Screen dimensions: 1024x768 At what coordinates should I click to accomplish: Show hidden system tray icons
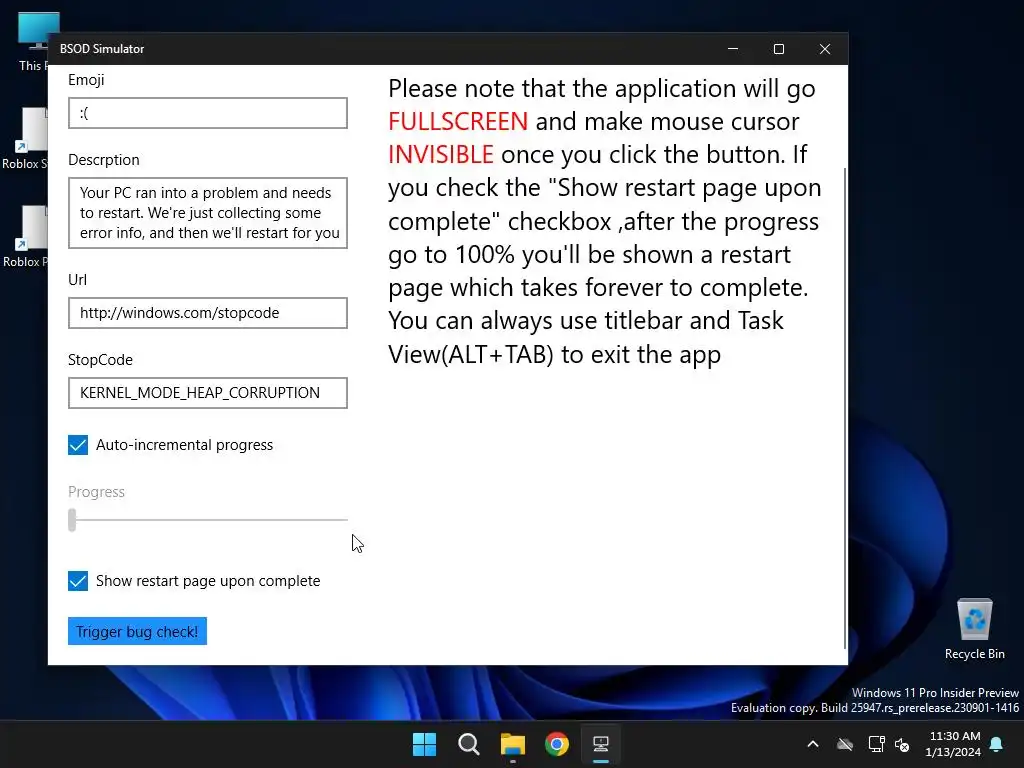click(813, 744)
